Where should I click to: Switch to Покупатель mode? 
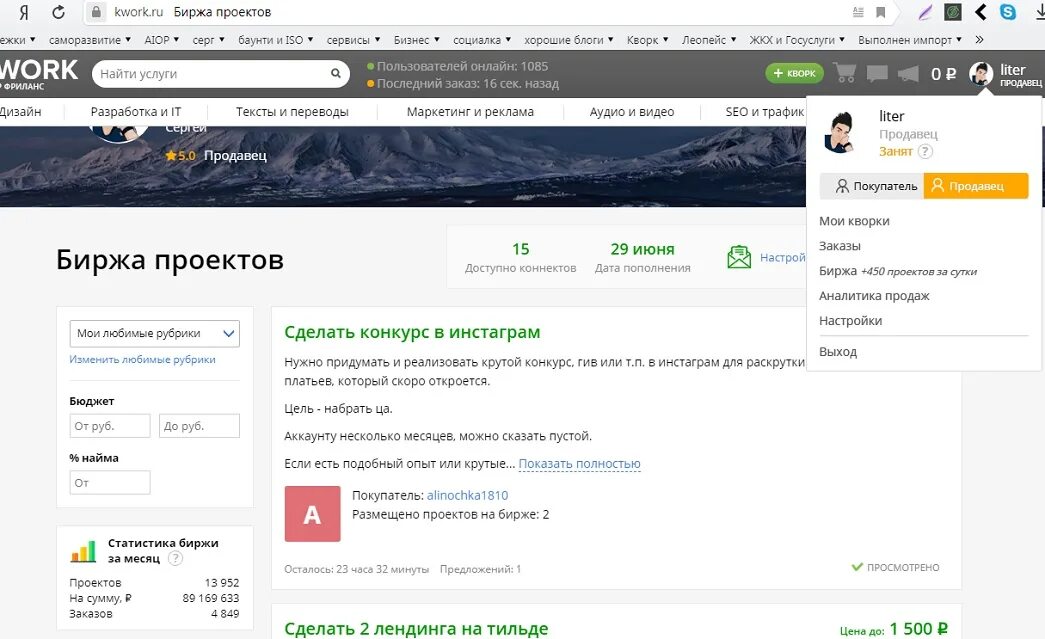pyautogui.click(x=872, y=186)
